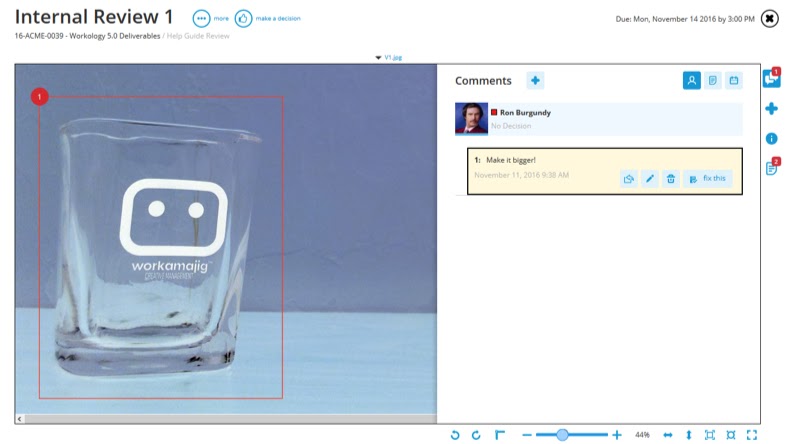Enter full screen view
Screen dimensions: 800x444
click(752, 435)
